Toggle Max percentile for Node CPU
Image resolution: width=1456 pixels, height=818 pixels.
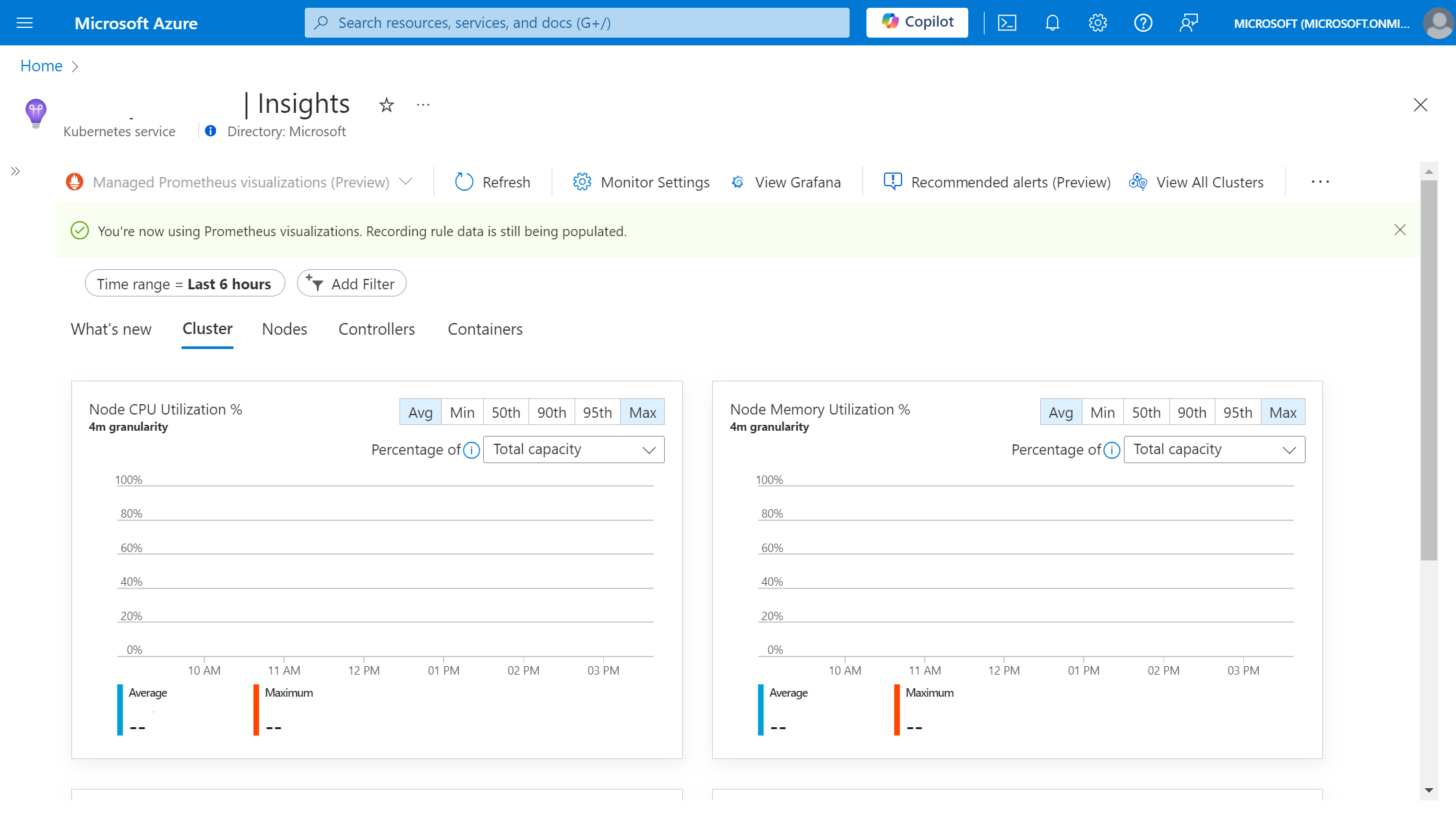pos(642,412)
